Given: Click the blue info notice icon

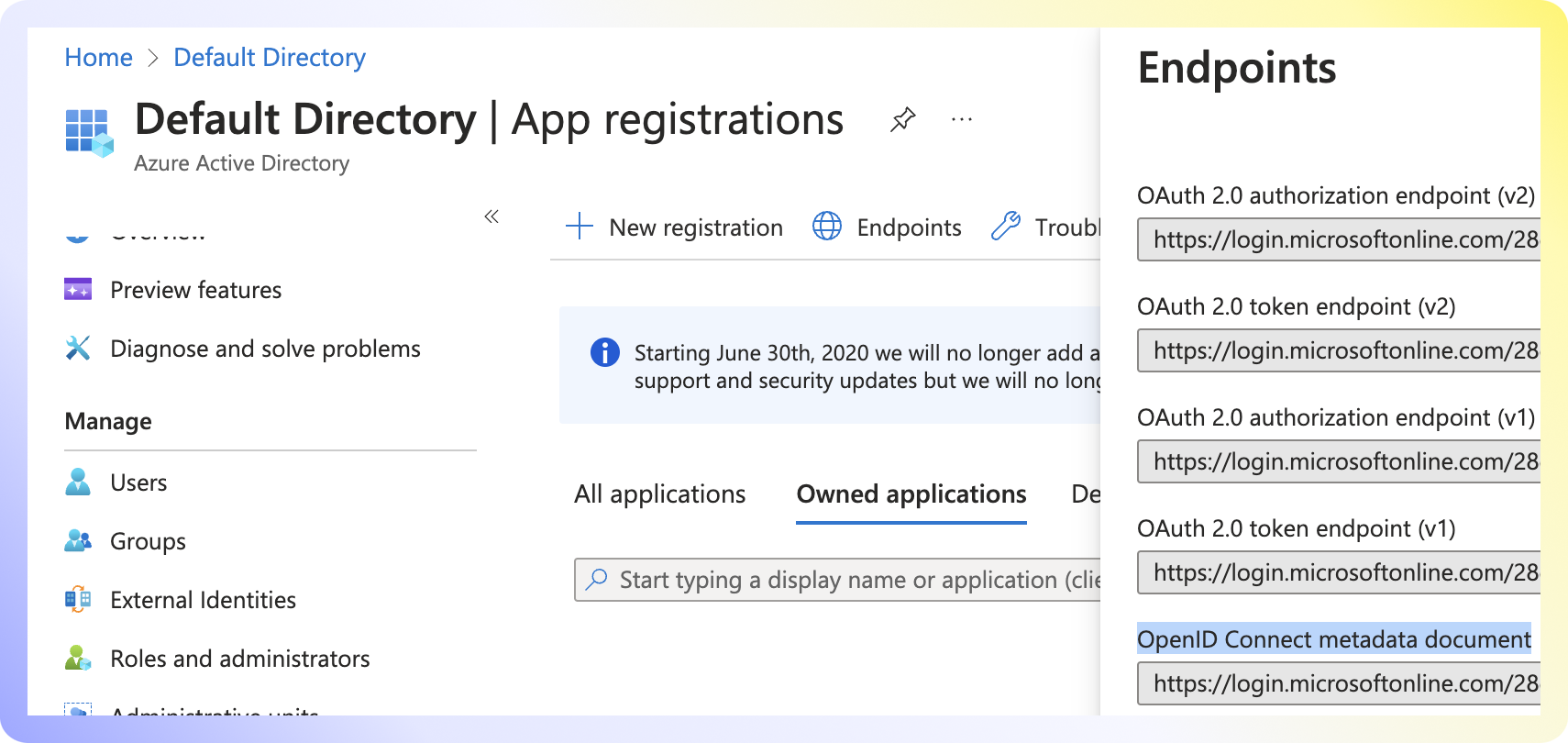Looking at the screenshot, I should click(605, 351).
